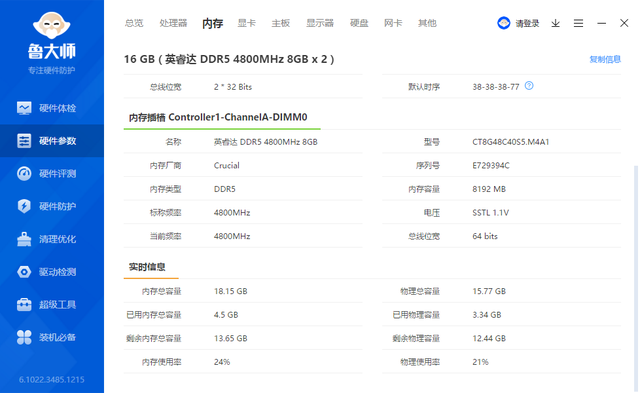
Task: Open the hamburger main menu
Action: [x=578, y=23]
